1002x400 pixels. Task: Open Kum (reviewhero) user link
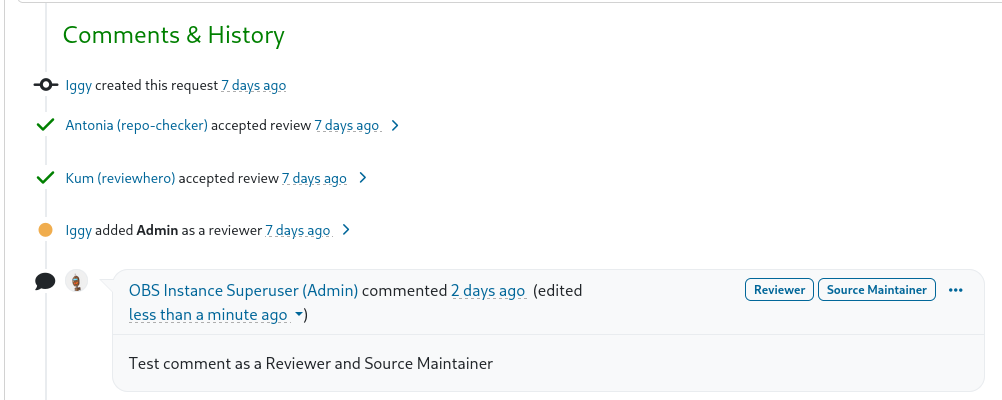pyautogui.click(x=120, y=178)
